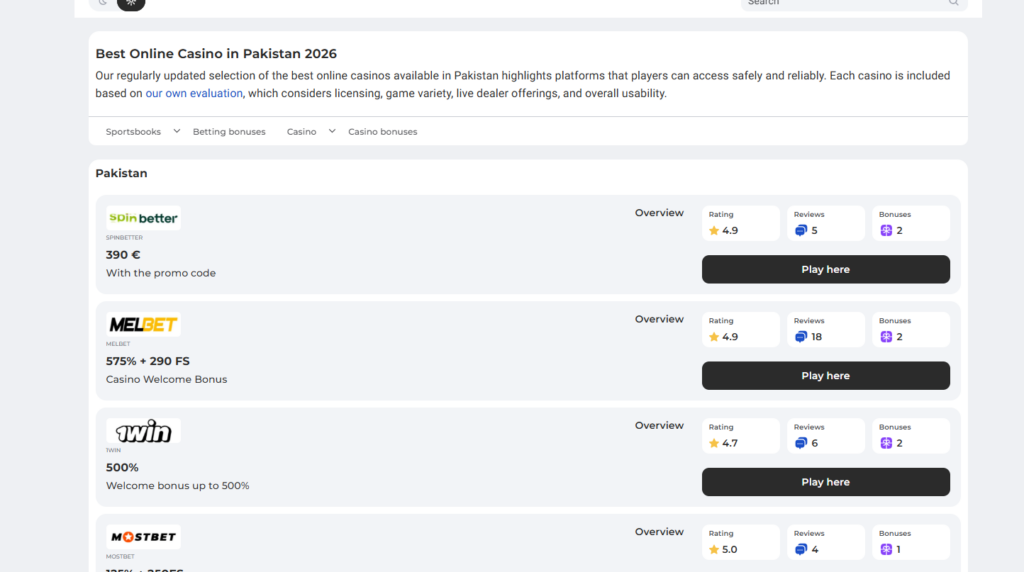
Task: Open the Casino bonuses menu item
Action: point(383,132)
